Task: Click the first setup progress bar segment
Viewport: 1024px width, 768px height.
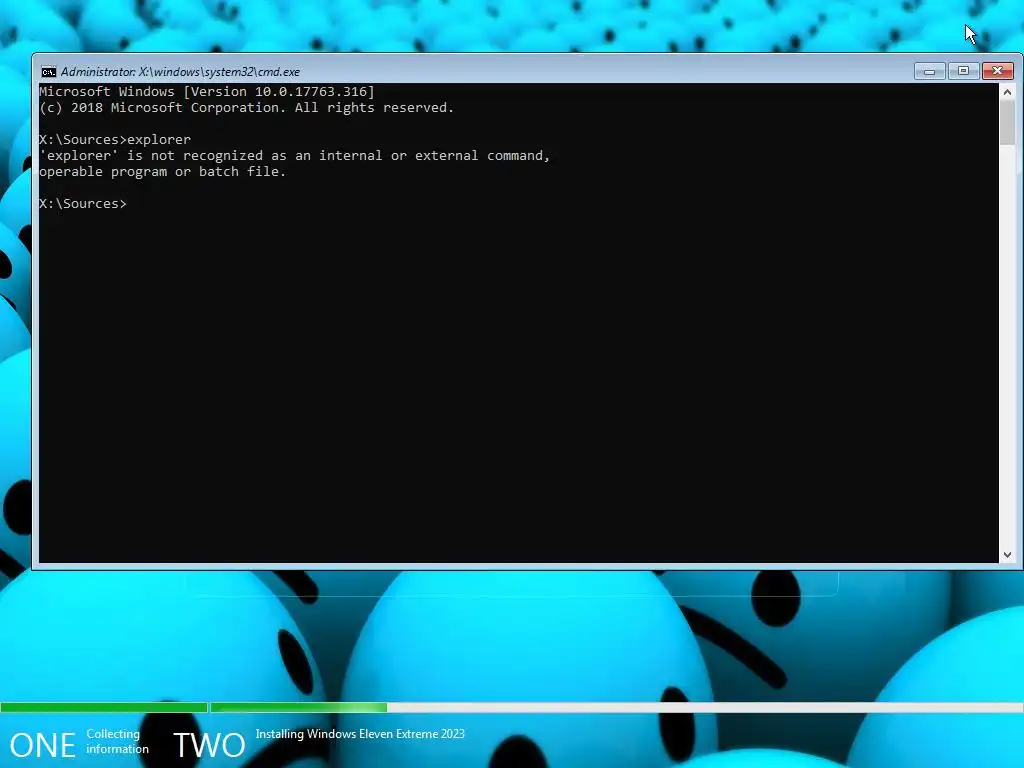Action: (x=104, y=707)
